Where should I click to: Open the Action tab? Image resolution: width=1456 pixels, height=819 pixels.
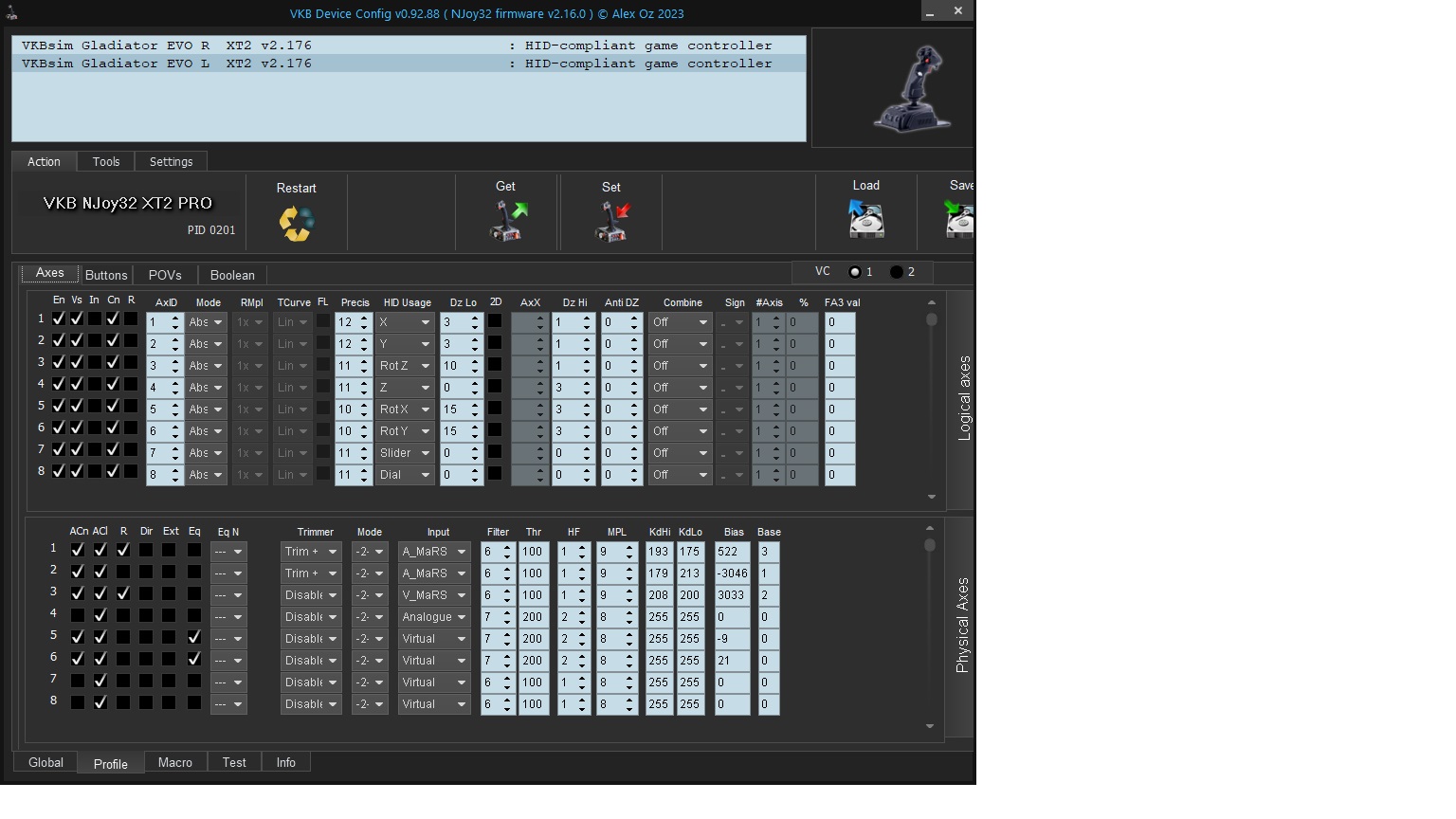tap(44, 162)
